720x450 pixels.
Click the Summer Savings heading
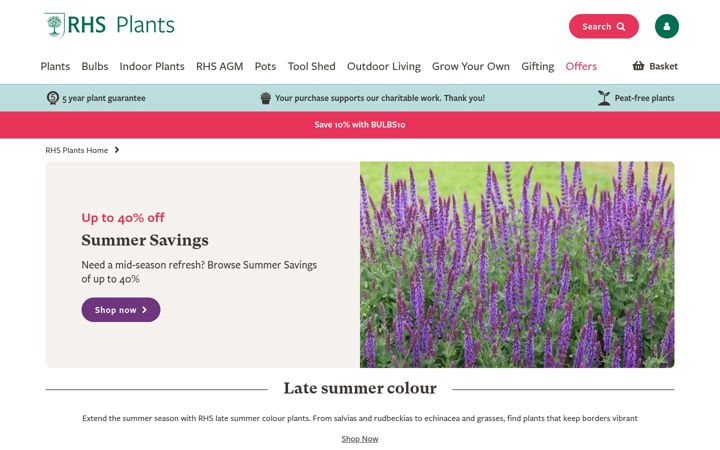point(145,240)
